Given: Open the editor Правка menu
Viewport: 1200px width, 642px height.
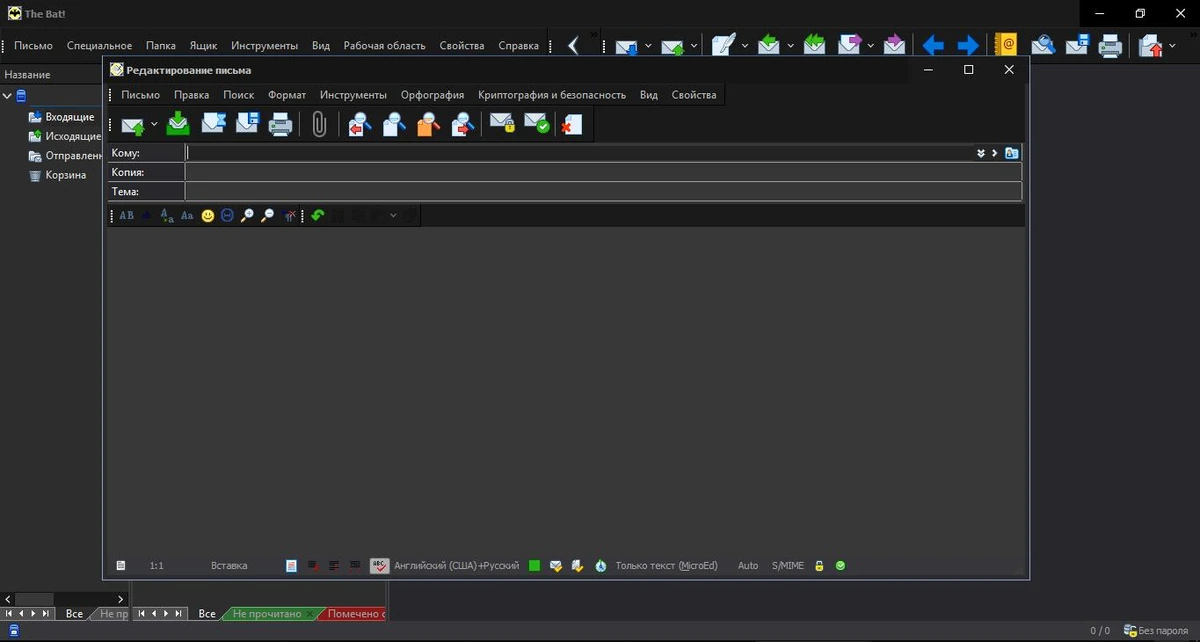Looking at the screenshot, I should [x=192, y=95].
